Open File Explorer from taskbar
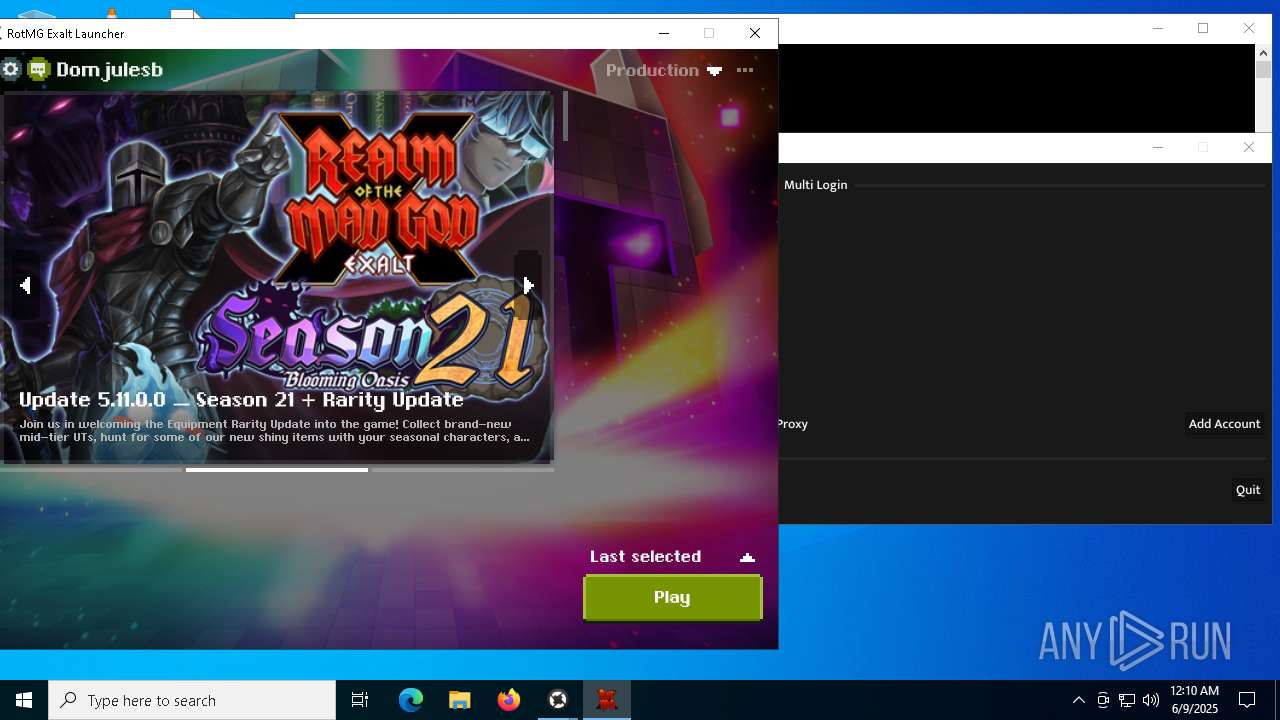The width and height of the screenshot is (1280, 720). (460, 700)
